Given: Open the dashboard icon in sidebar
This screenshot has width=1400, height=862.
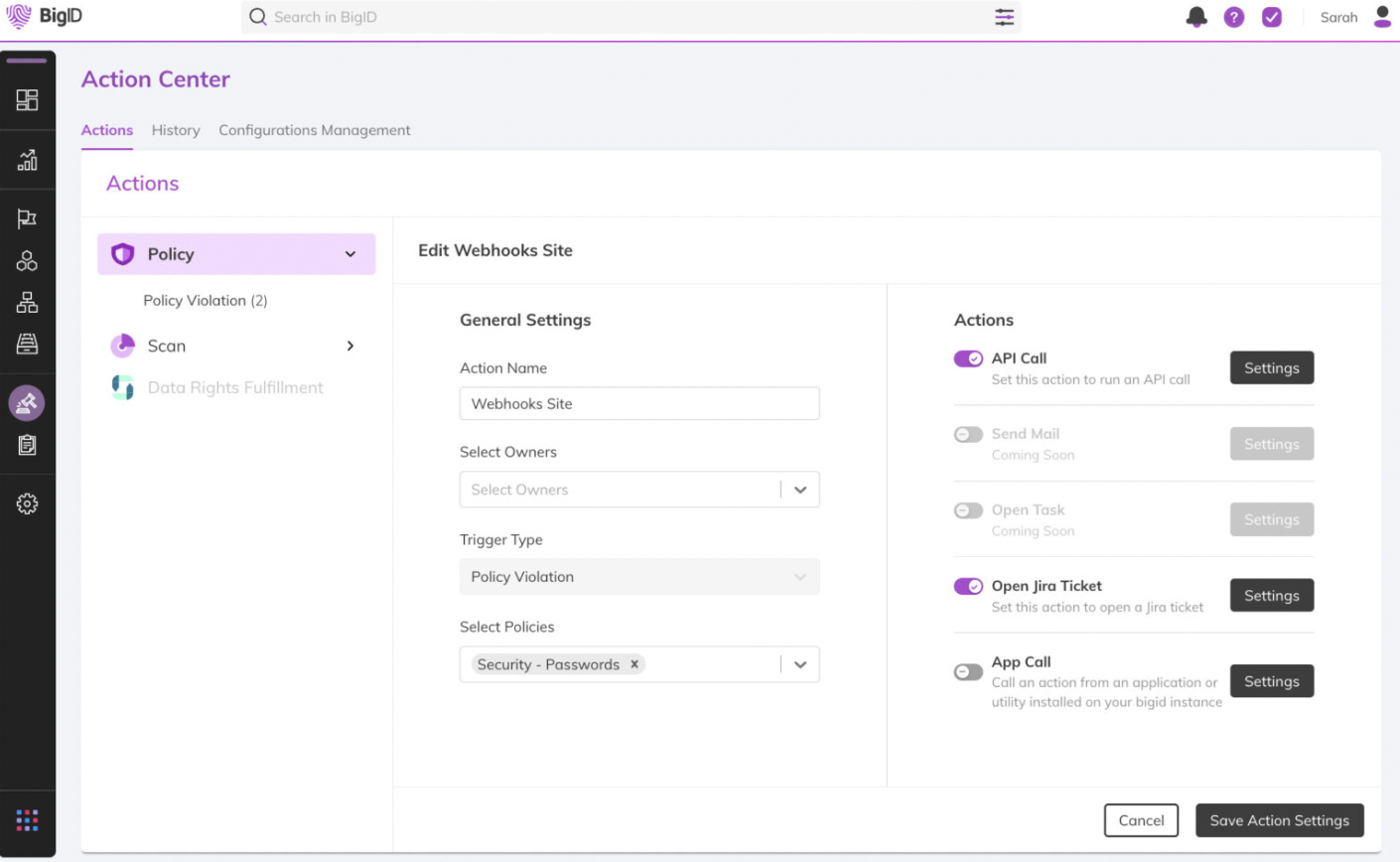Looking at the screenshot, I should pos(27,99).
